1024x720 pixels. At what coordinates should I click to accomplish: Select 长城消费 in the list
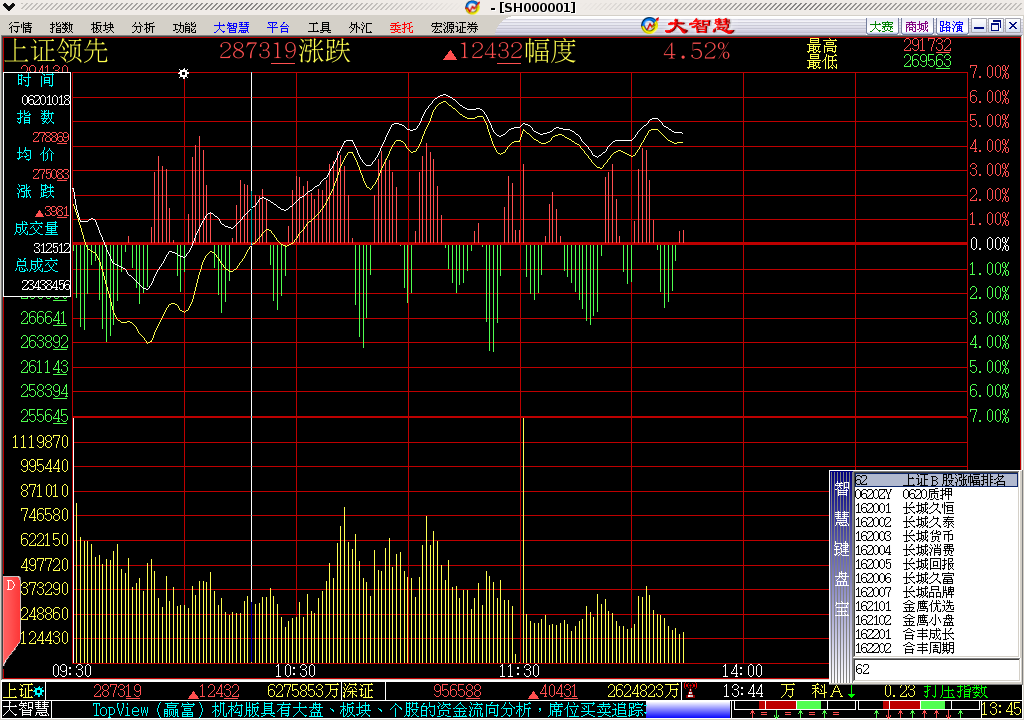click(x=936, y=551)
